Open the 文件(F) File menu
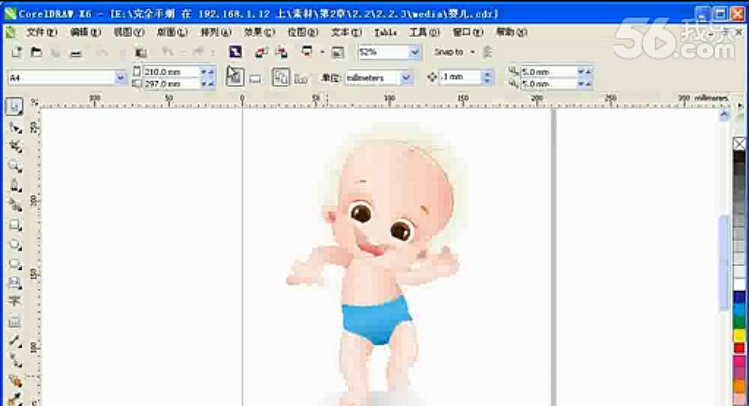 tap(42, 32)
